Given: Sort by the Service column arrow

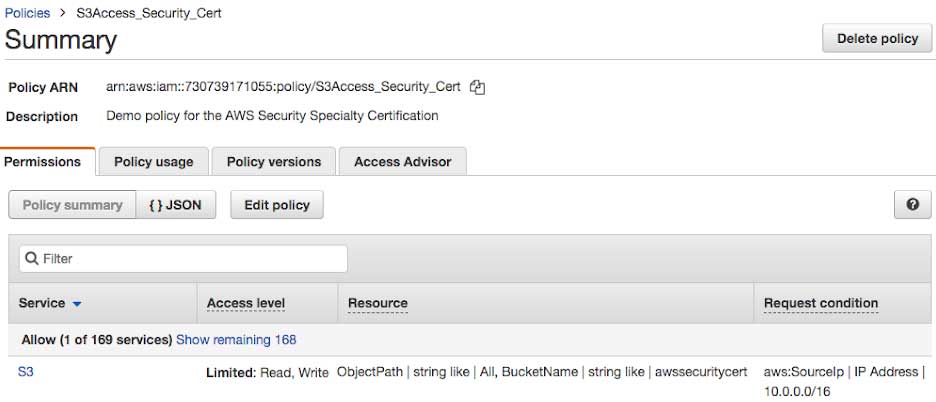Looking at the screenshot, I should (77, 304).
